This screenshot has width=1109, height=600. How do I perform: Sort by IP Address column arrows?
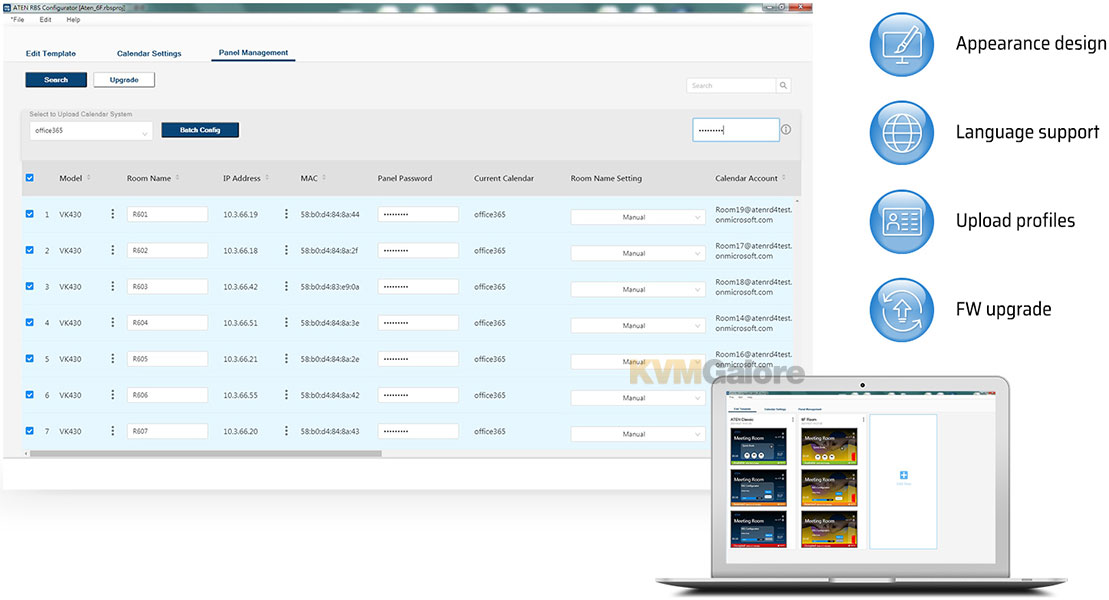pyautogui.click(x=267, y=178)
